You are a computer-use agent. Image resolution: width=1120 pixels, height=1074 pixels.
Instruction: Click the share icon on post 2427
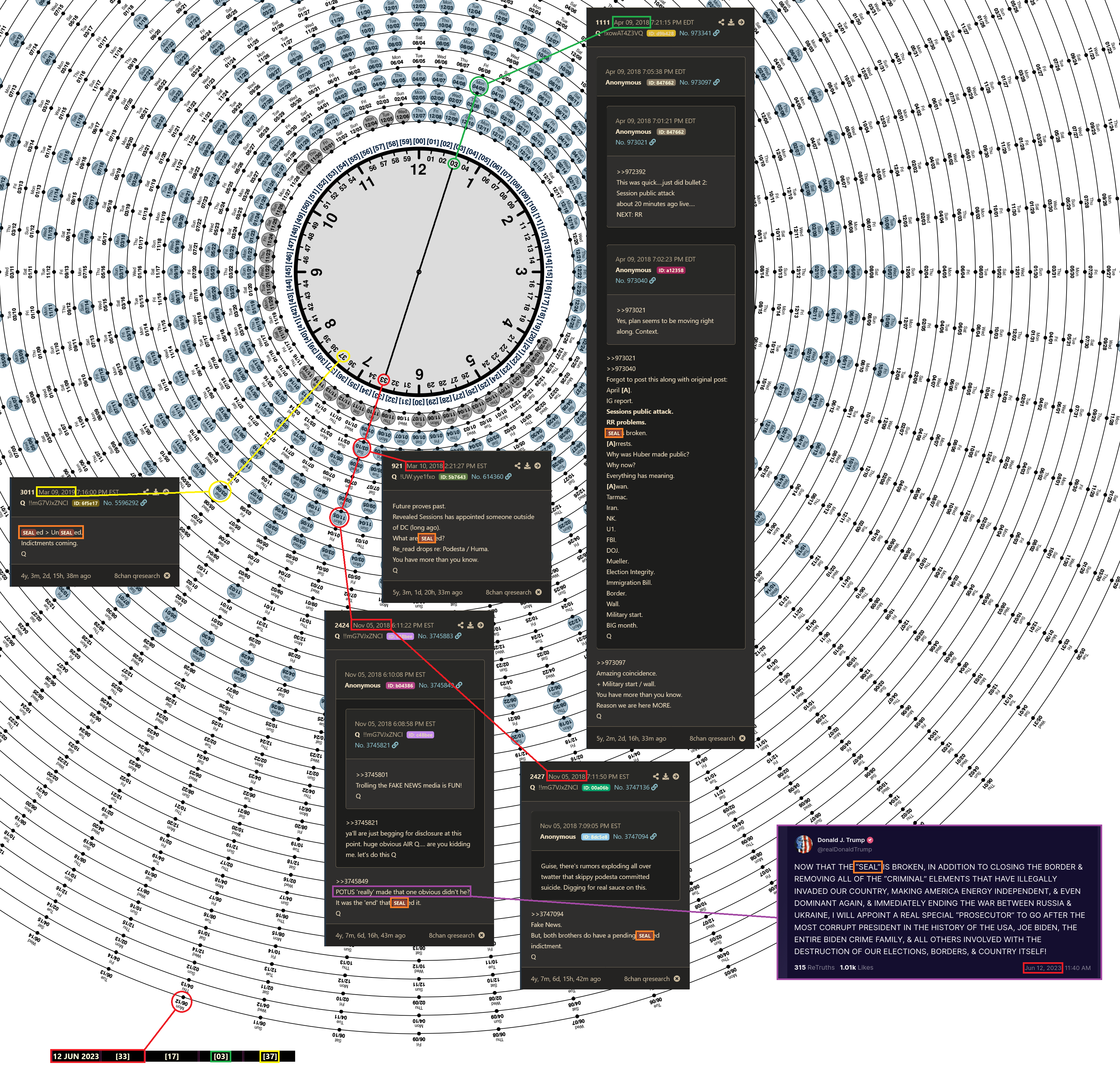(x=656, y=776)
